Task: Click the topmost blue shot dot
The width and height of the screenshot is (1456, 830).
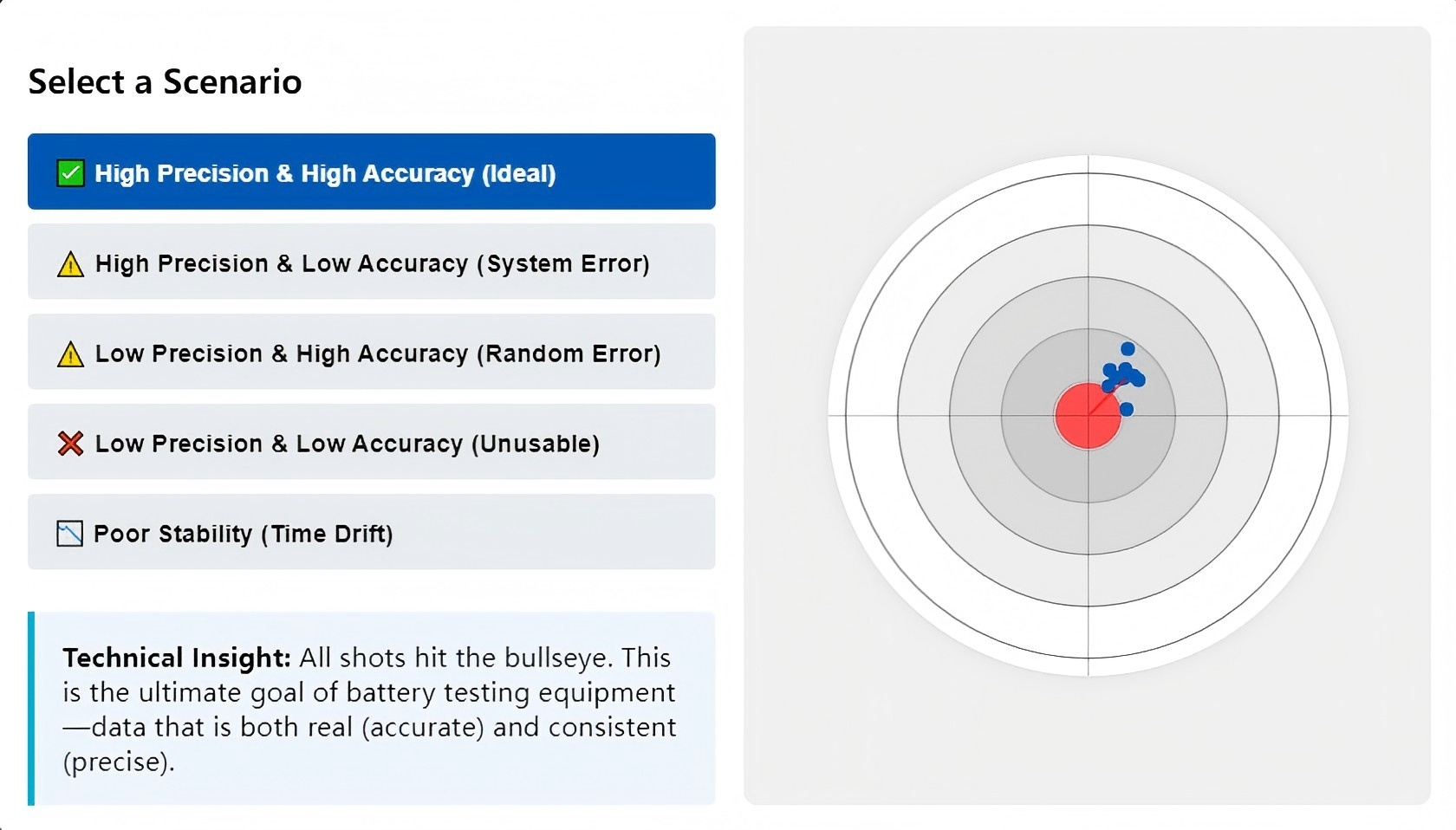Action: 1128,349
